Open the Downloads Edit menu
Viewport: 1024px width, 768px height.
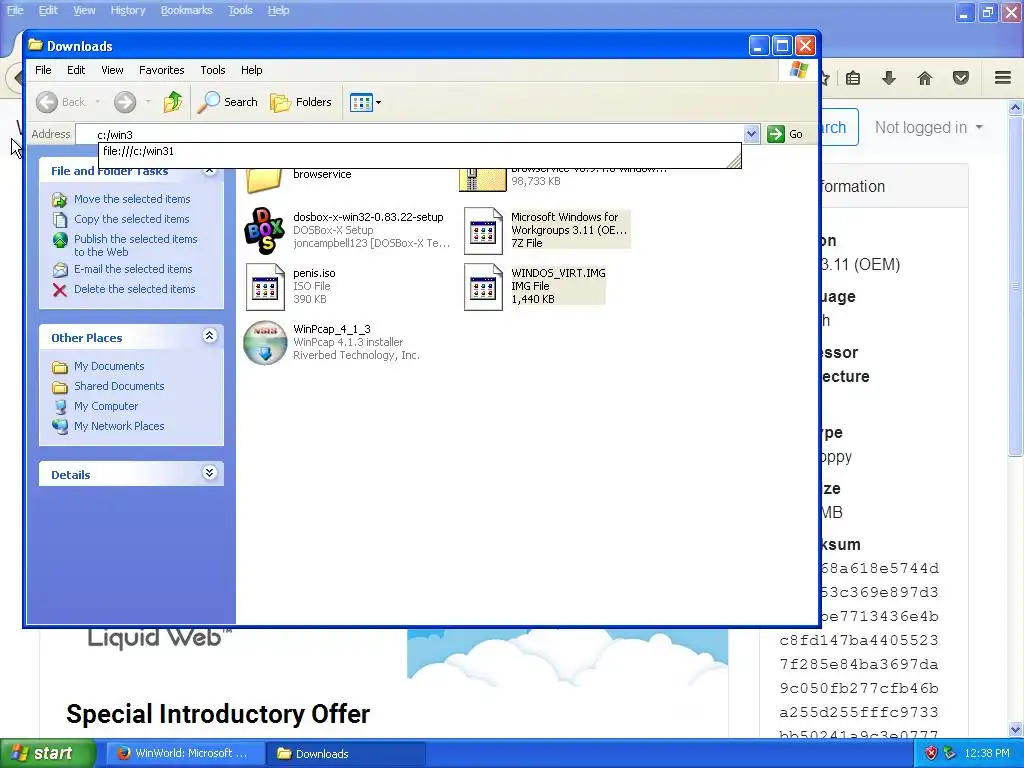click(76, 70)
